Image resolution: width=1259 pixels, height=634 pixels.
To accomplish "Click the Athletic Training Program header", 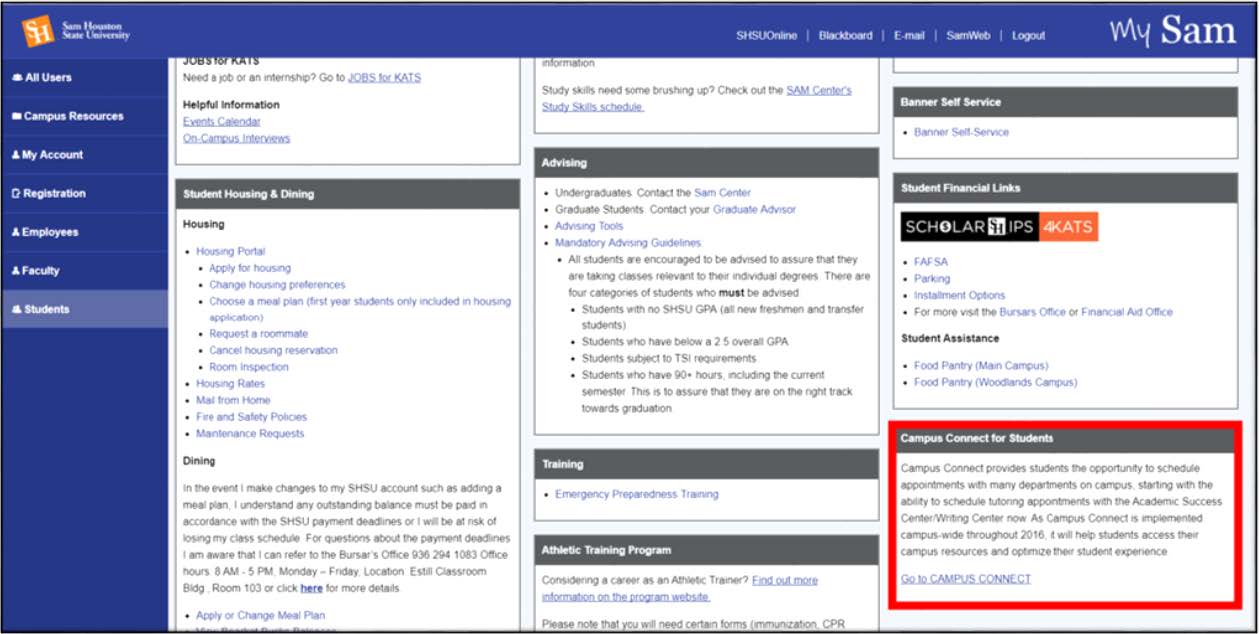I will tap(706, 550).
